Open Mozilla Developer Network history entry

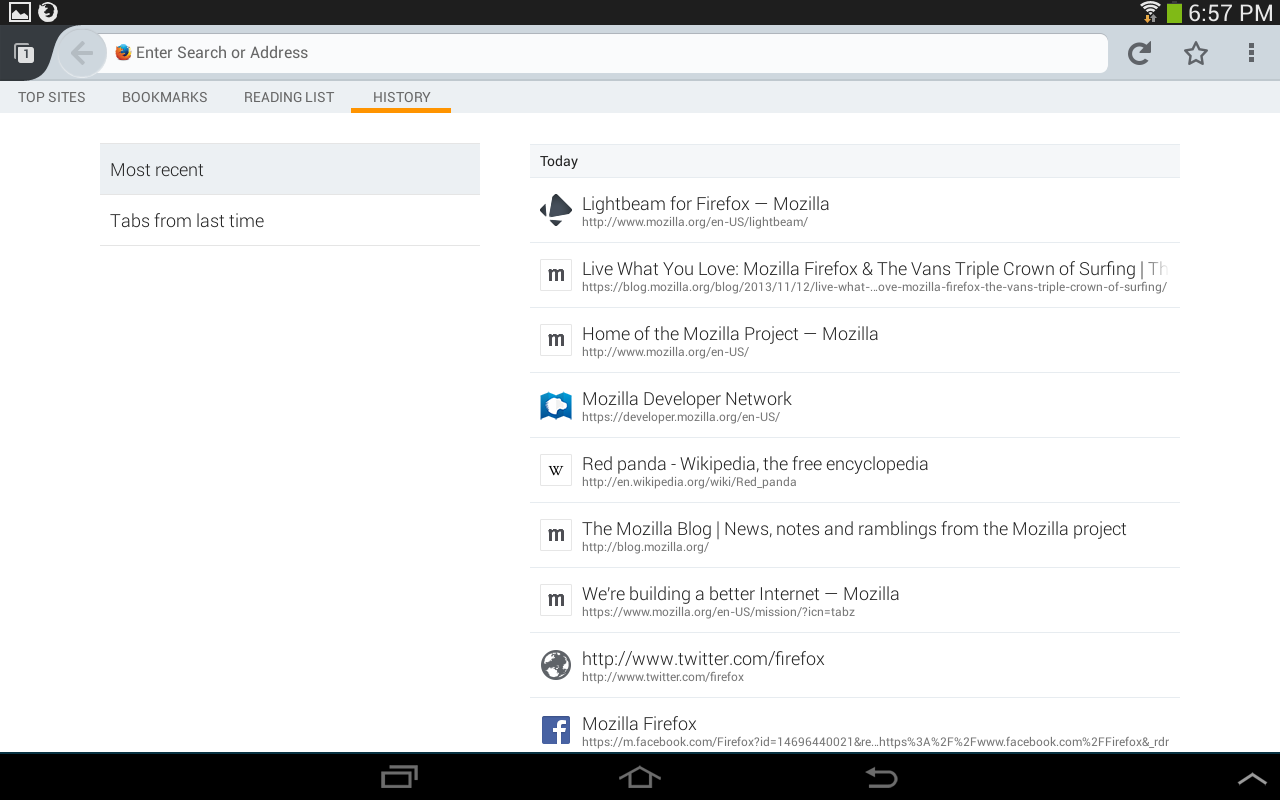pyautogui.click(x=855, y=405)
